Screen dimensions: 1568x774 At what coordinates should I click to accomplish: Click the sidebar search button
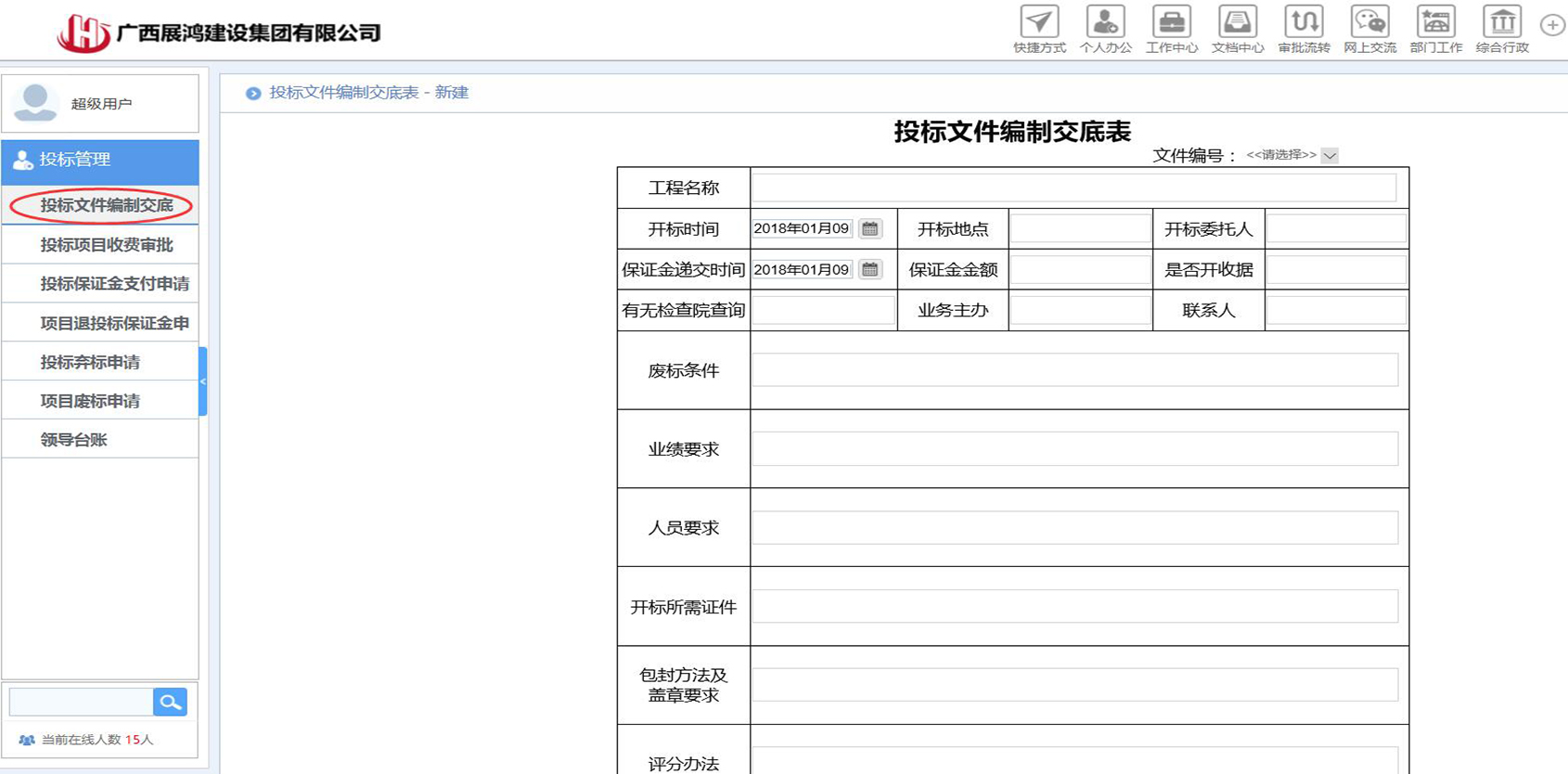click(170, 702)
